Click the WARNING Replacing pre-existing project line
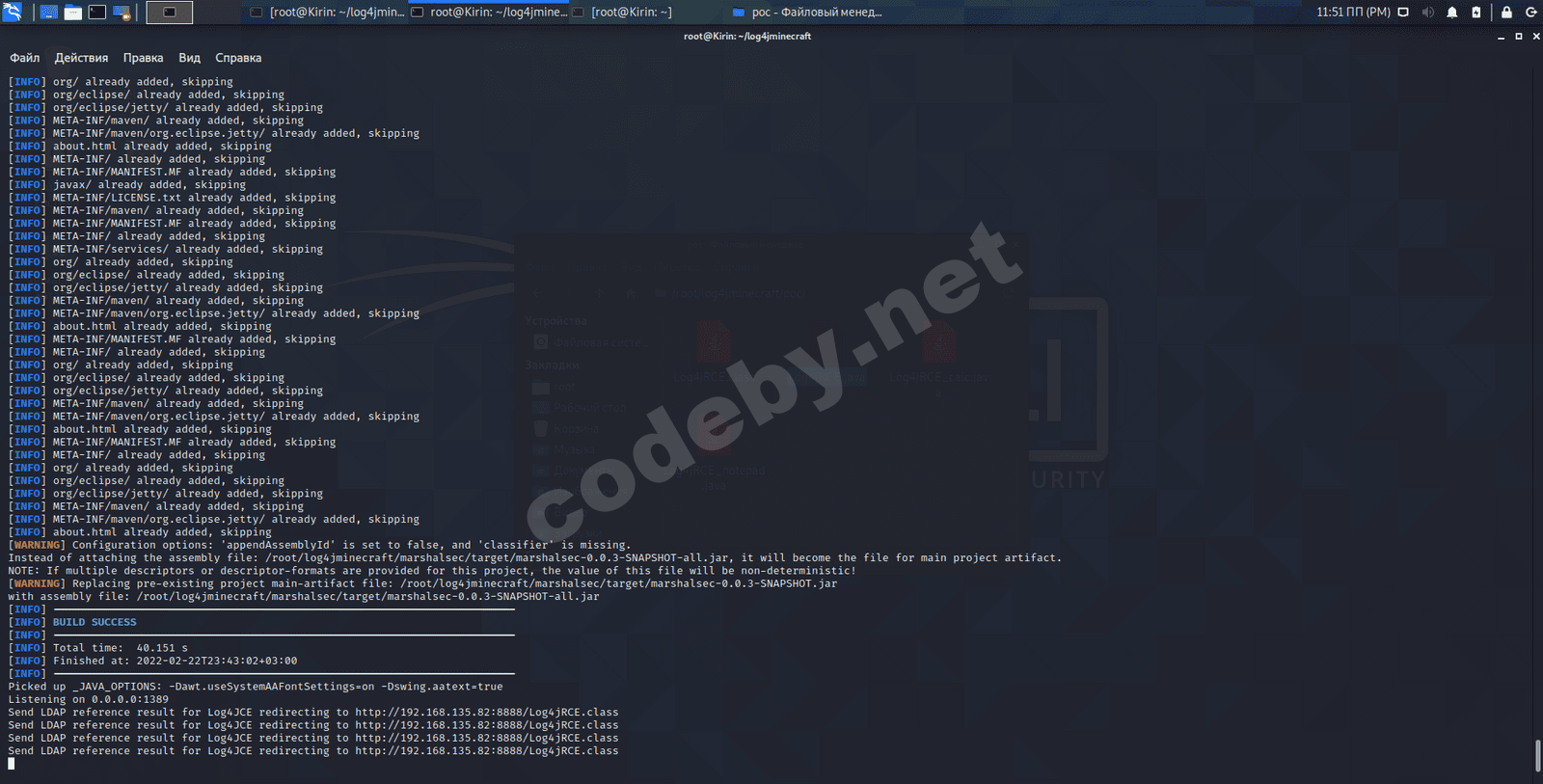The image size is (1543, 784). (422, 583)
